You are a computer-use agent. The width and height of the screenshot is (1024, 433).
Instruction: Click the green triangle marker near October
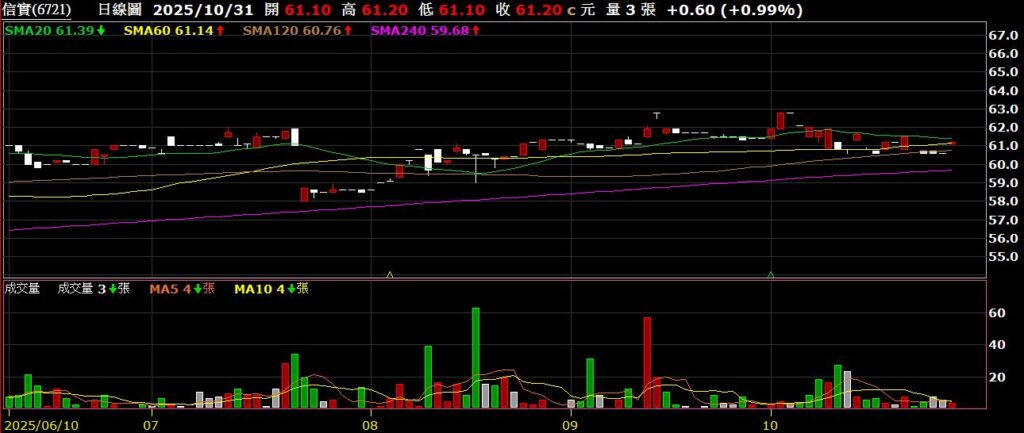[771, 273]
